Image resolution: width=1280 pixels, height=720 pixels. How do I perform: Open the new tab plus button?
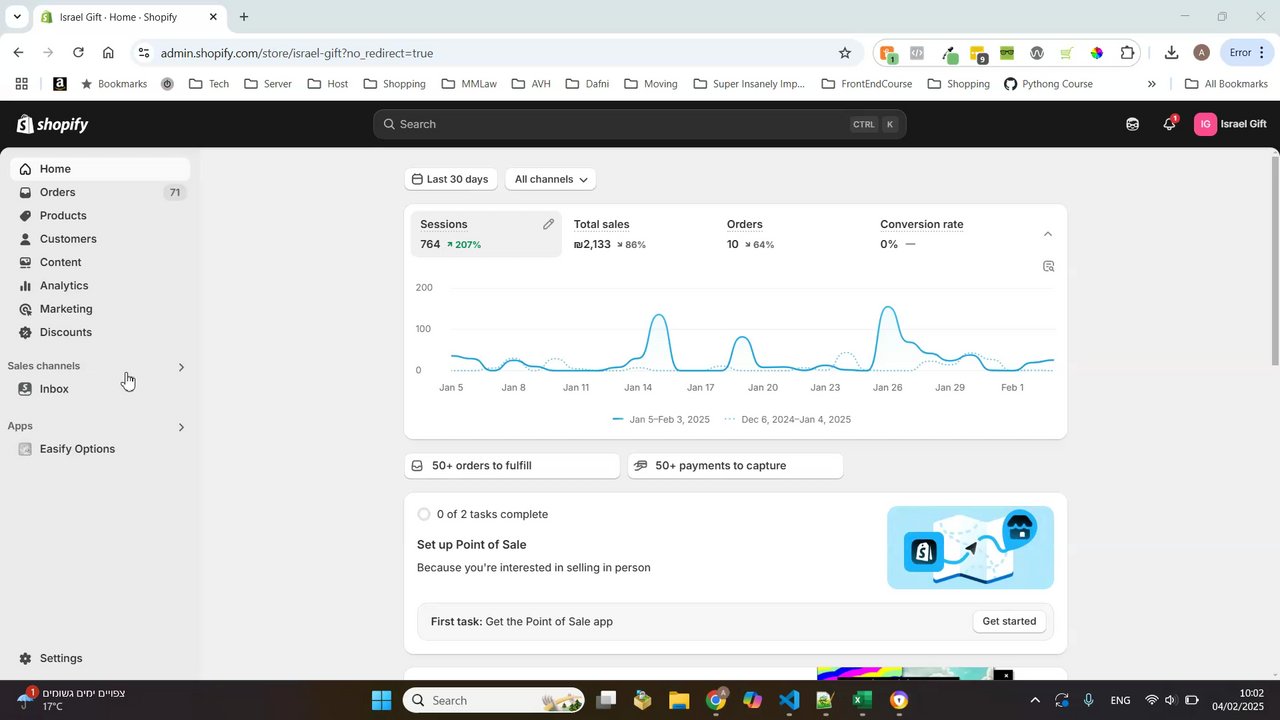coord(244,17)
